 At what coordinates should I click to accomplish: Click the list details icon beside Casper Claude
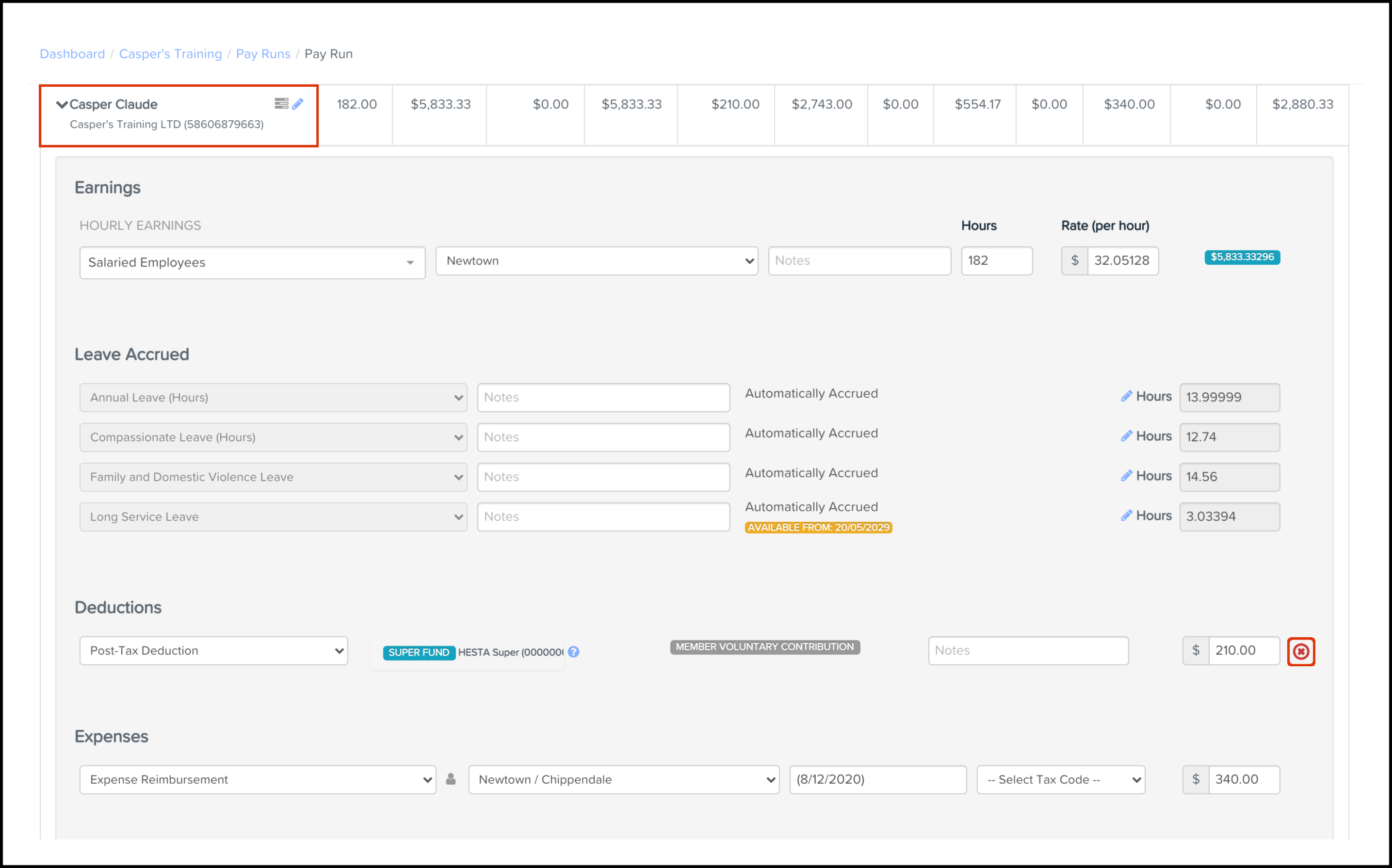click(281, 103)
